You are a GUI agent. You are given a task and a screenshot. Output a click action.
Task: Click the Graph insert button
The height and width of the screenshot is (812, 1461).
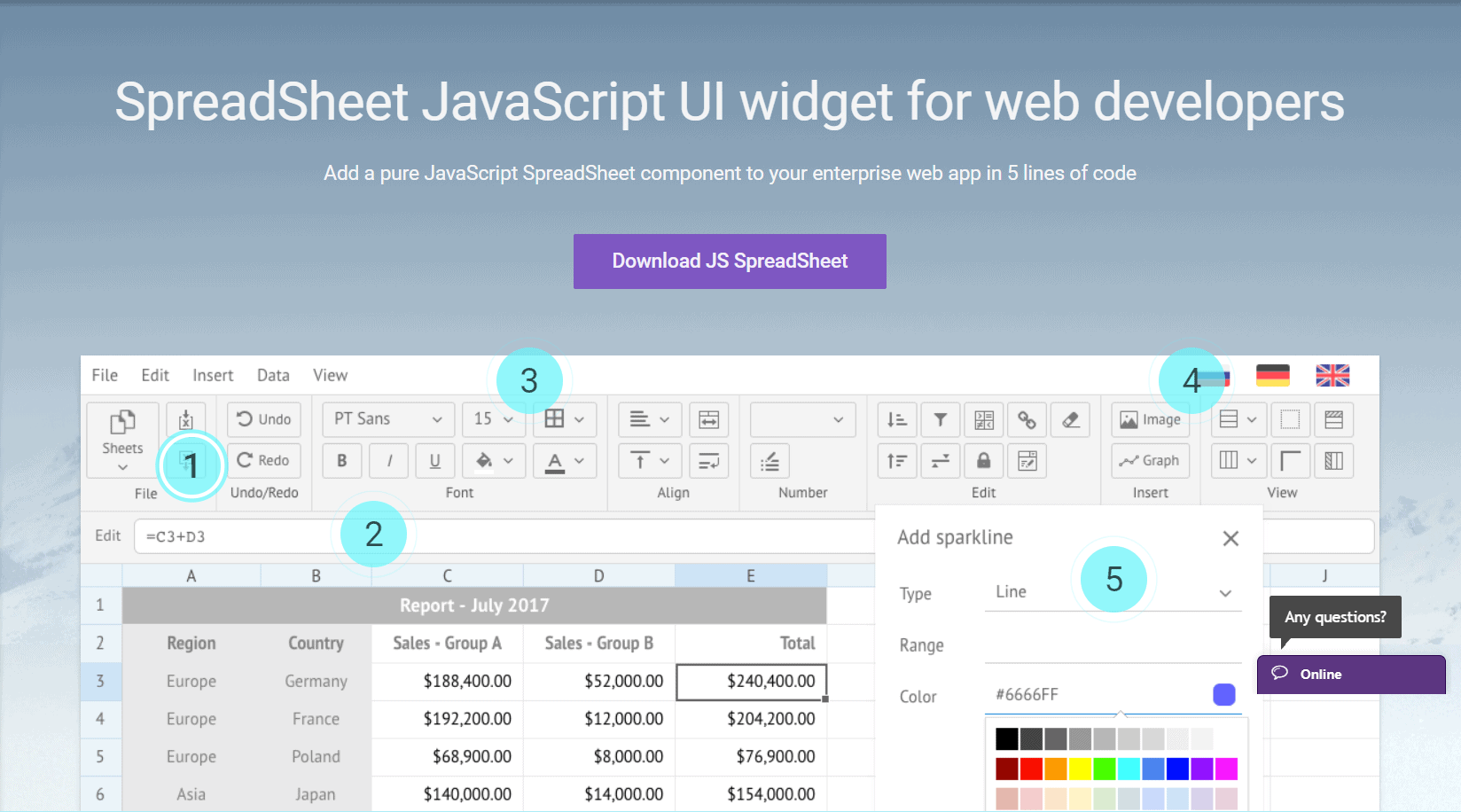[x=1150, y=461]
